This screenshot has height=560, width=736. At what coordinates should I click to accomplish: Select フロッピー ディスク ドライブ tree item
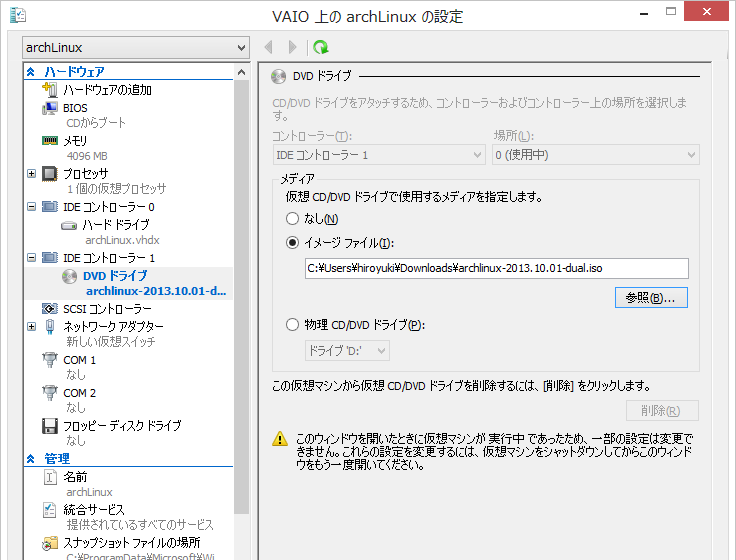[122, 426]
